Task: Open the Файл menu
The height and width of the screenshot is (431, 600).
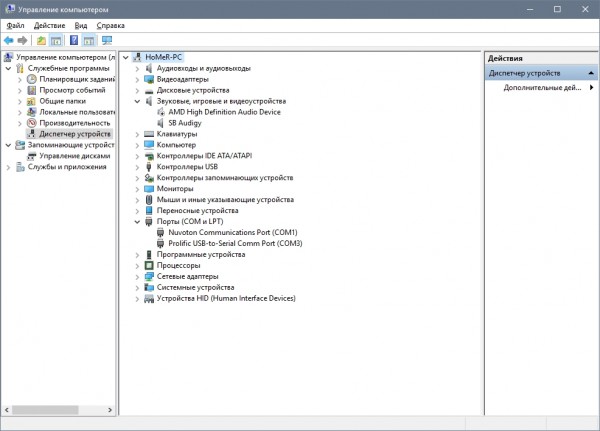Action: pos(15,26)
